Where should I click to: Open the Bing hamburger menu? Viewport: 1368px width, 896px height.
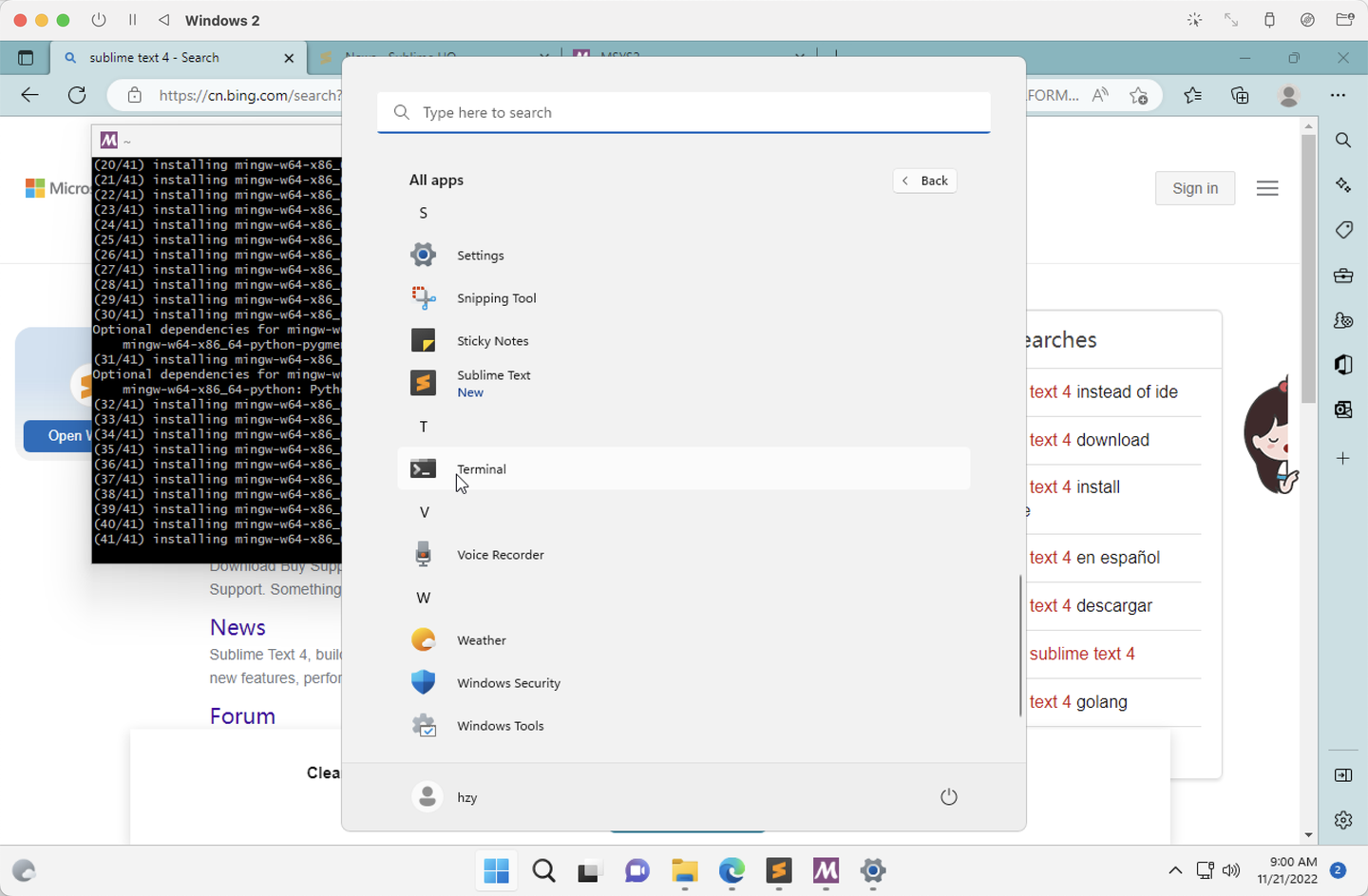click(1267, 187)
